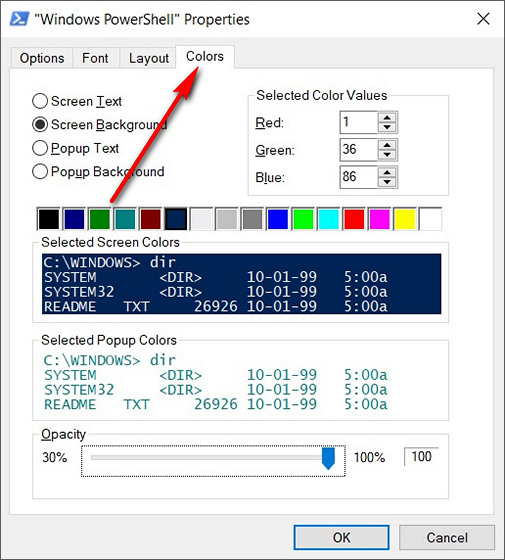Pick the dark red (maroon) swatch
The width and height of the screenshot is (505, 560).
point(150,219)
